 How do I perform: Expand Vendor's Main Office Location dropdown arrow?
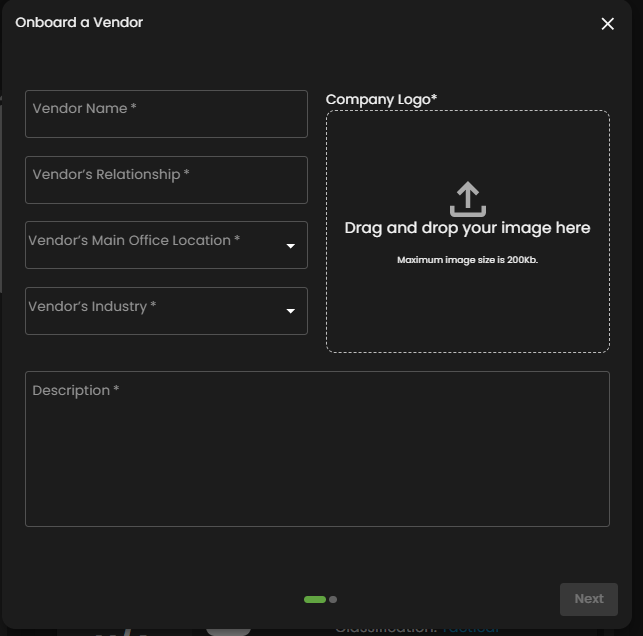(291, 246)
